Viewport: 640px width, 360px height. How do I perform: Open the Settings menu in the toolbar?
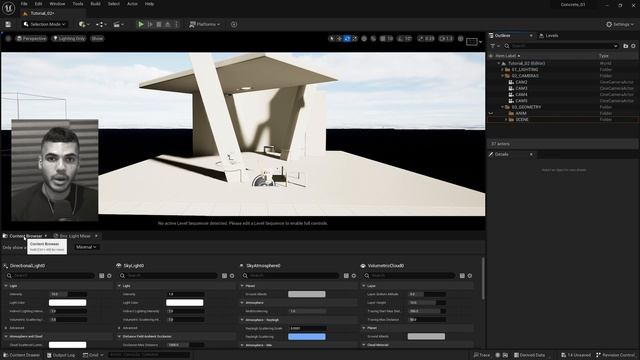pos(620,24)
